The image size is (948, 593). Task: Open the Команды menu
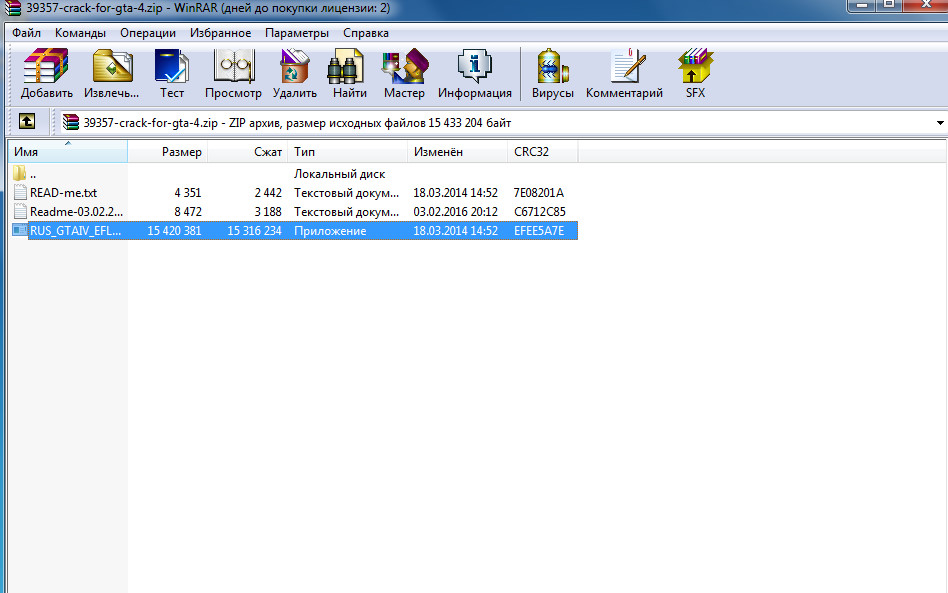pos(80,33)
